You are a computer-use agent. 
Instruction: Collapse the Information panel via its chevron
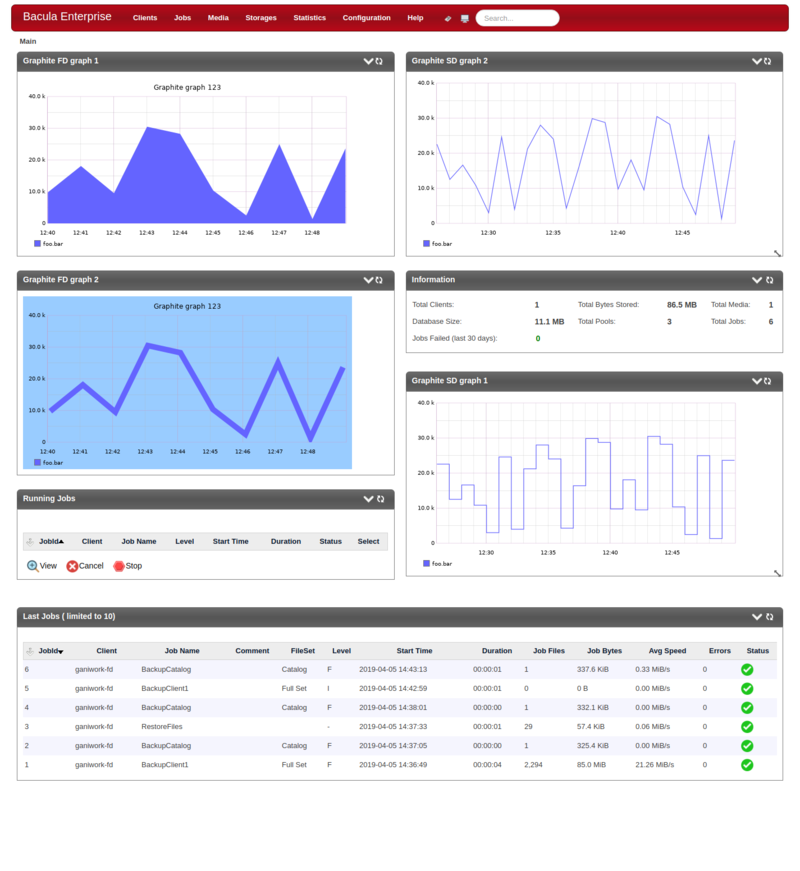tap(756, 280)
